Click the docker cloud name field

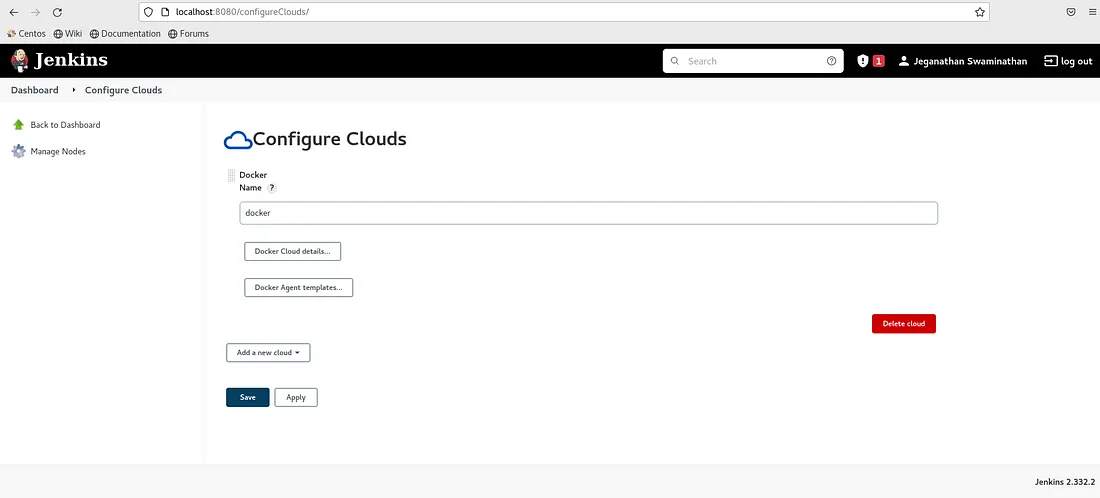coord(589,213)
